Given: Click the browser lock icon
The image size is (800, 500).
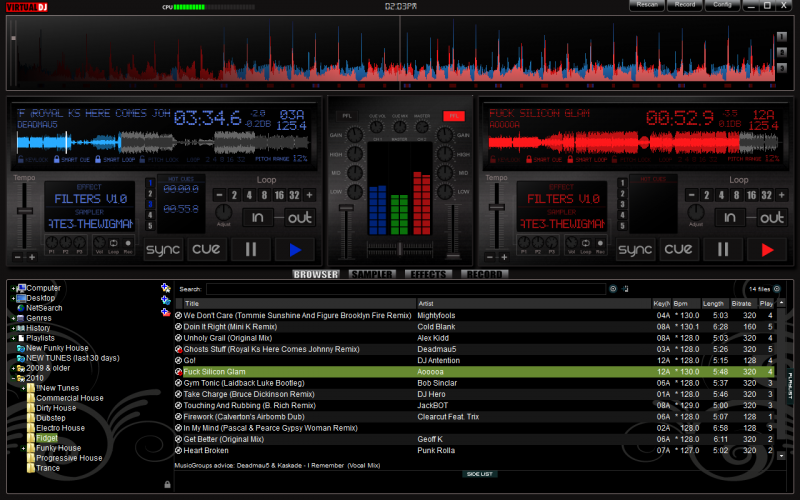Looking at the screenshot, I should coord(167,484).
